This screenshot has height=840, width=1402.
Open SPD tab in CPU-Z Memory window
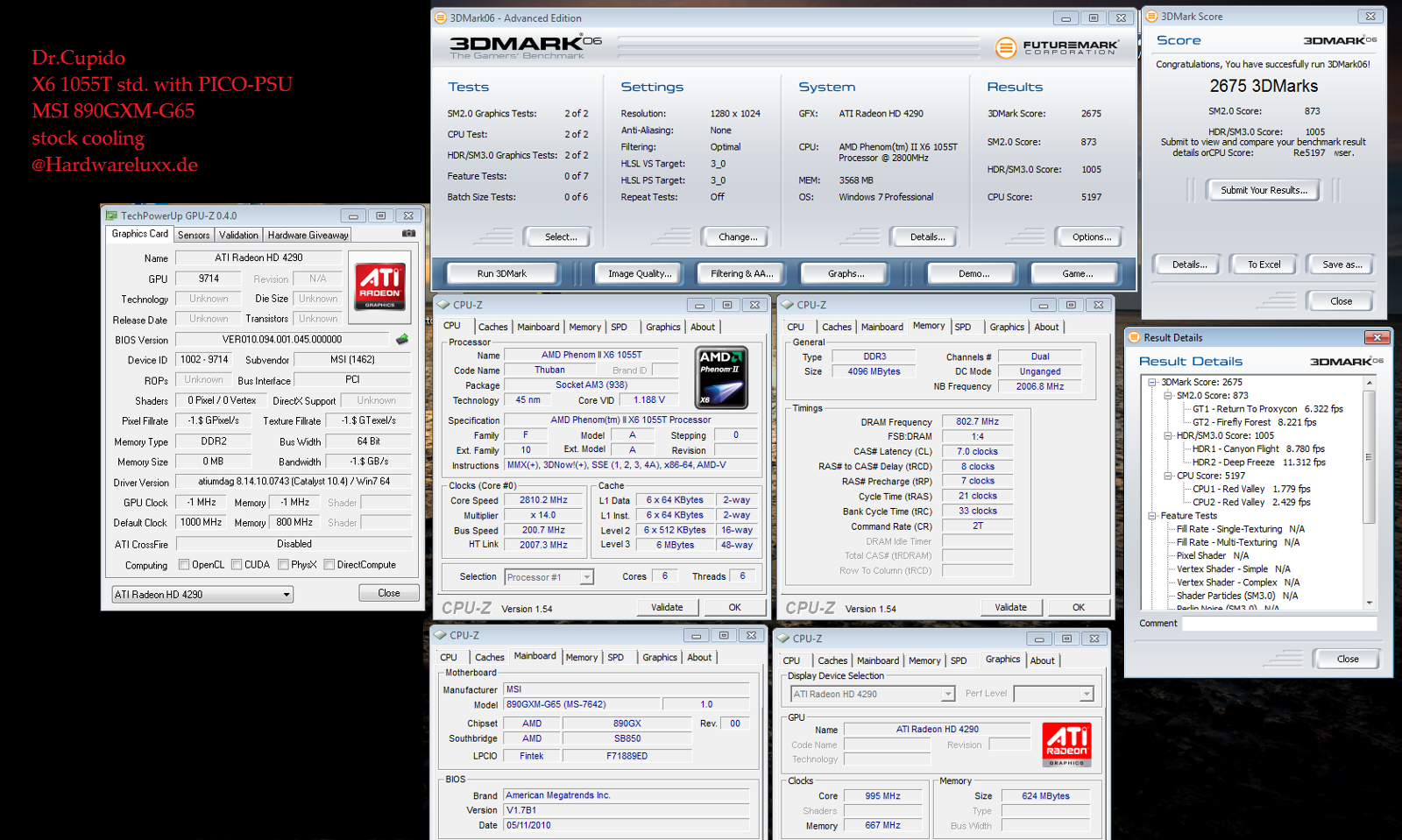pos(962,327)
